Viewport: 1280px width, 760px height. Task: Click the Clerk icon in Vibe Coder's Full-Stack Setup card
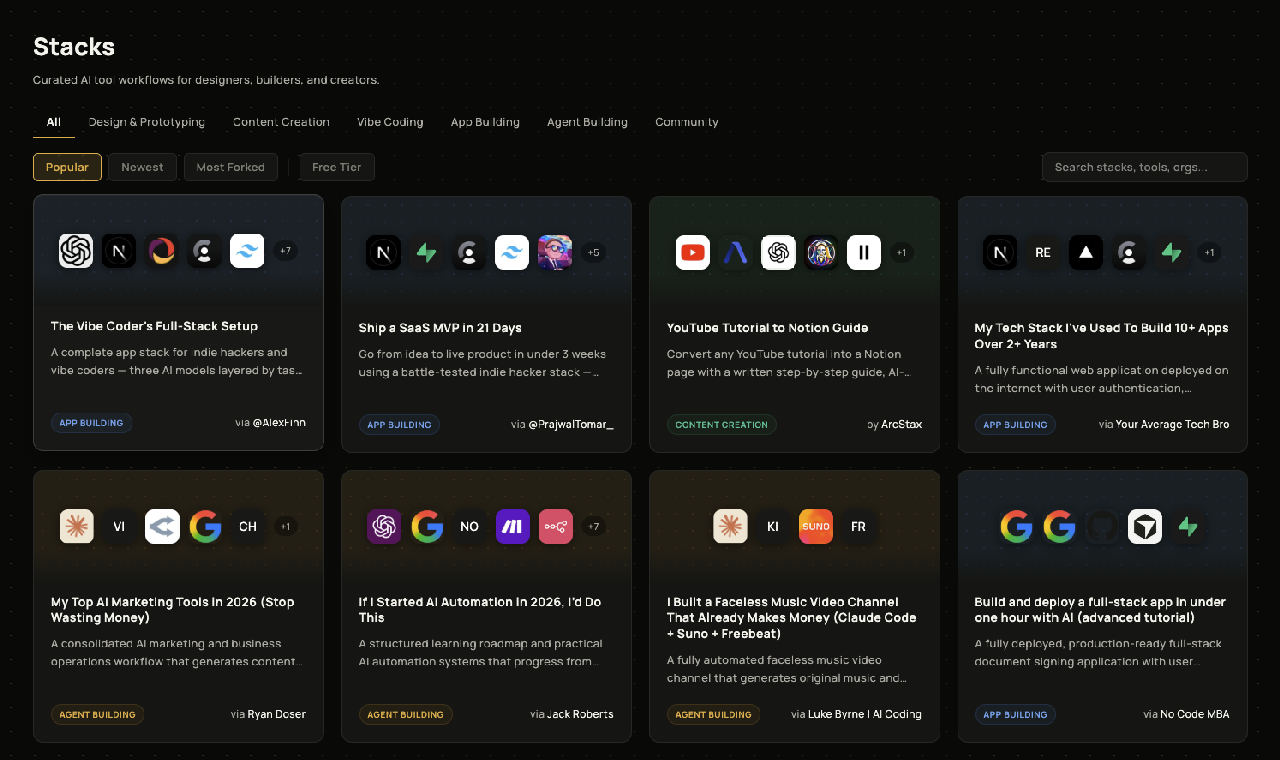(x=204, y=251)
